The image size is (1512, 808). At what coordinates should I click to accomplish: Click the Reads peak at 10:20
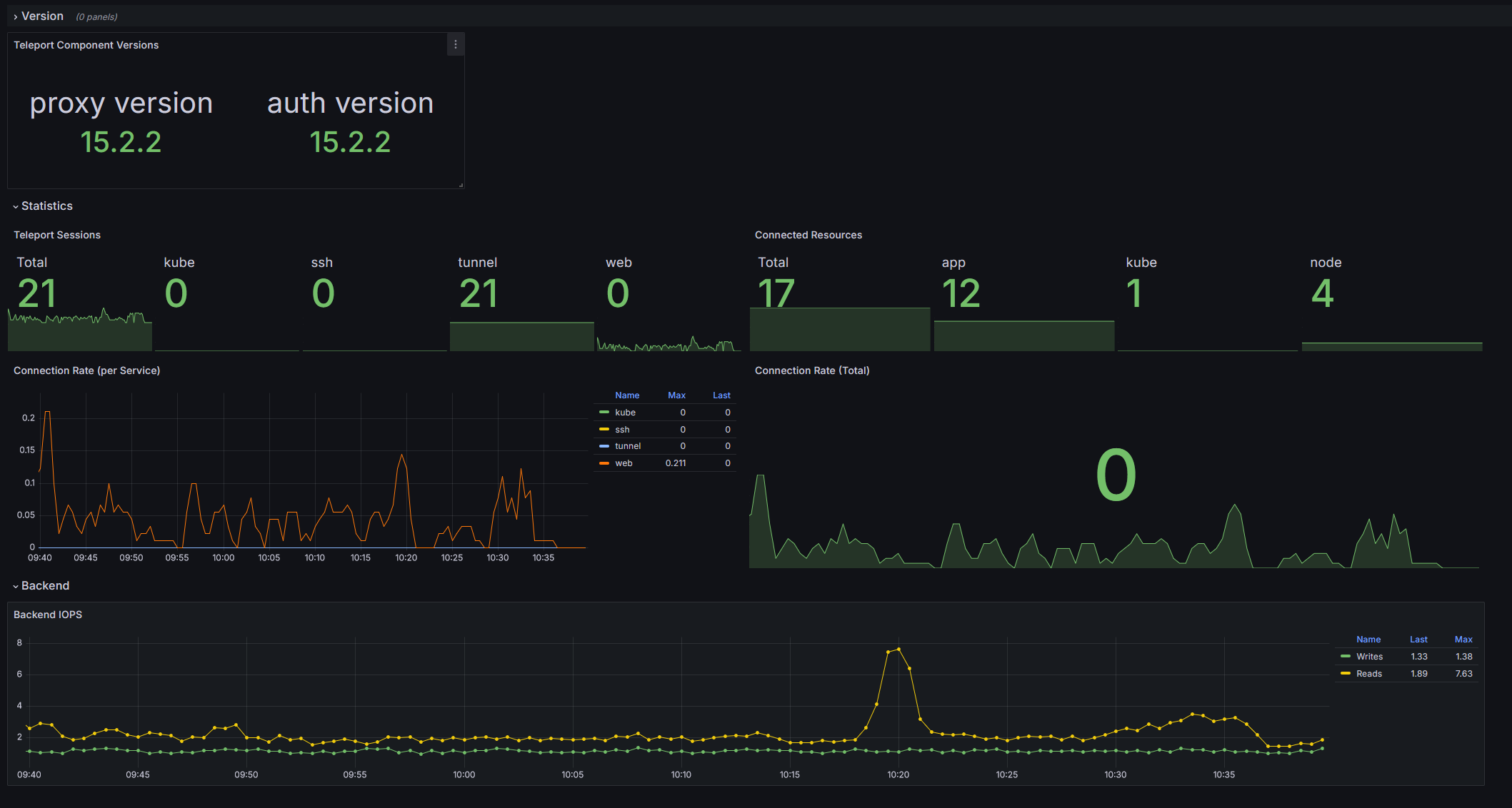[898, 650]
